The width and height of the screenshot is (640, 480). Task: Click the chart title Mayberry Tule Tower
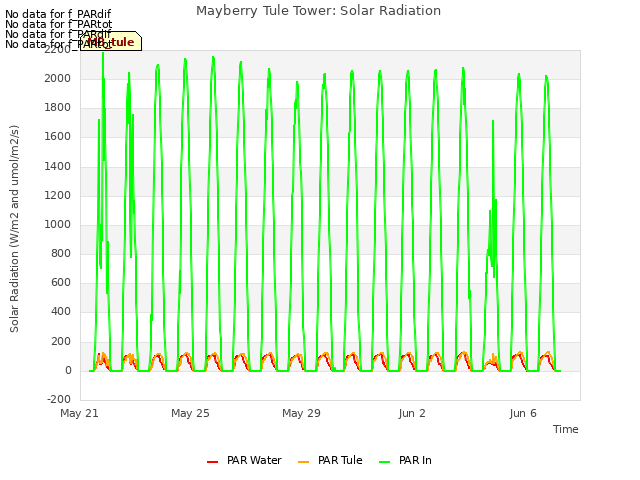click(318, 11)
